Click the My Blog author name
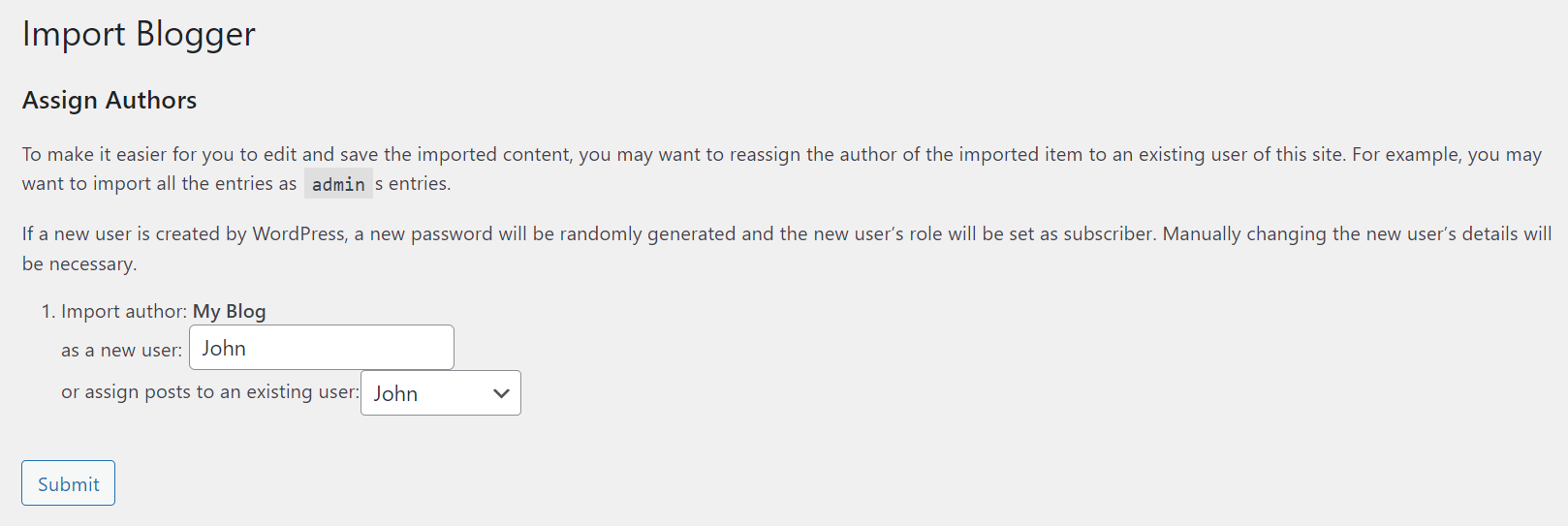This screenshot has width=1568, height=526. pos(229,311)
